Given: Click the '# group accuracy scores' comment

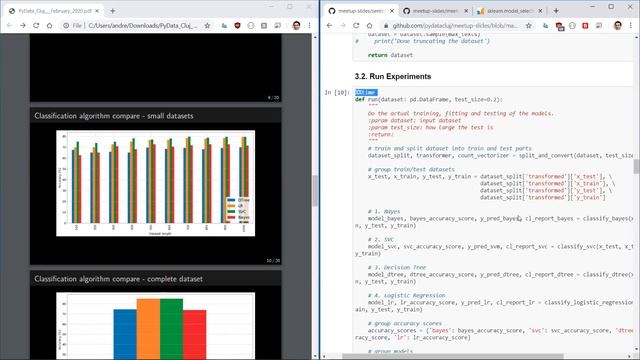Looking at the screenshot, I should coord(405,324).
